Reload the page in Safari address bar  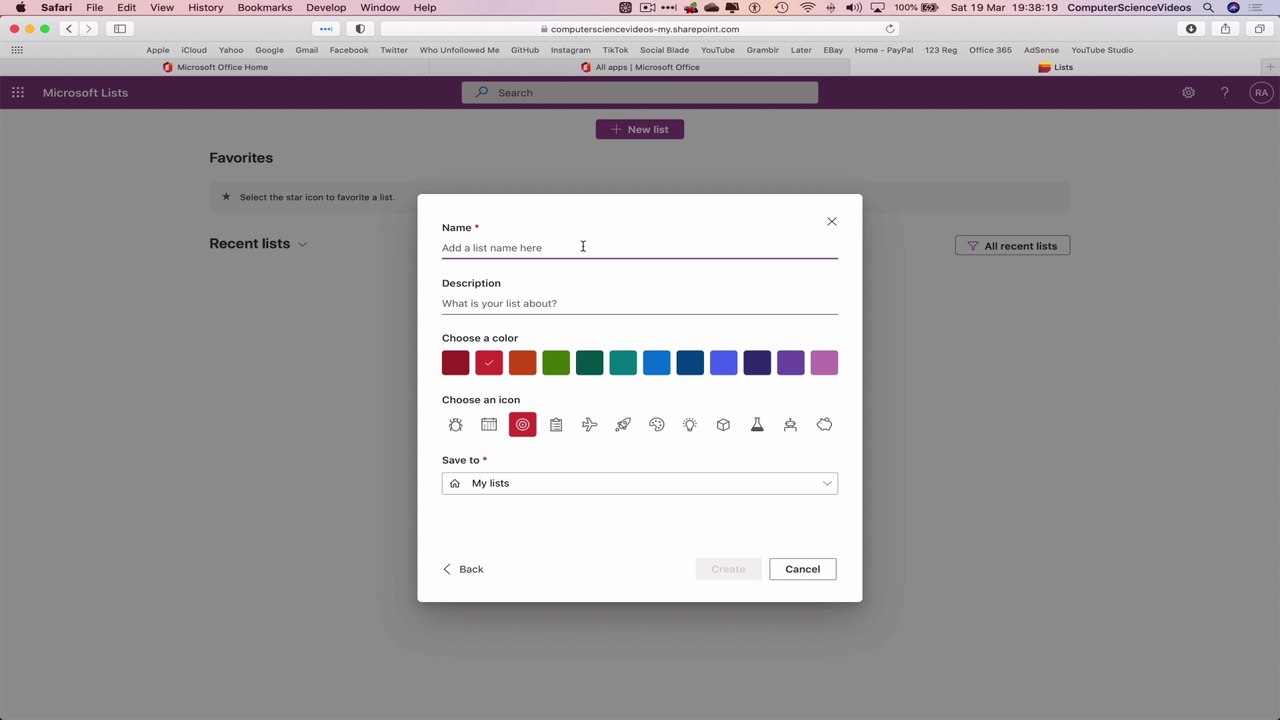tap(890, 29)
